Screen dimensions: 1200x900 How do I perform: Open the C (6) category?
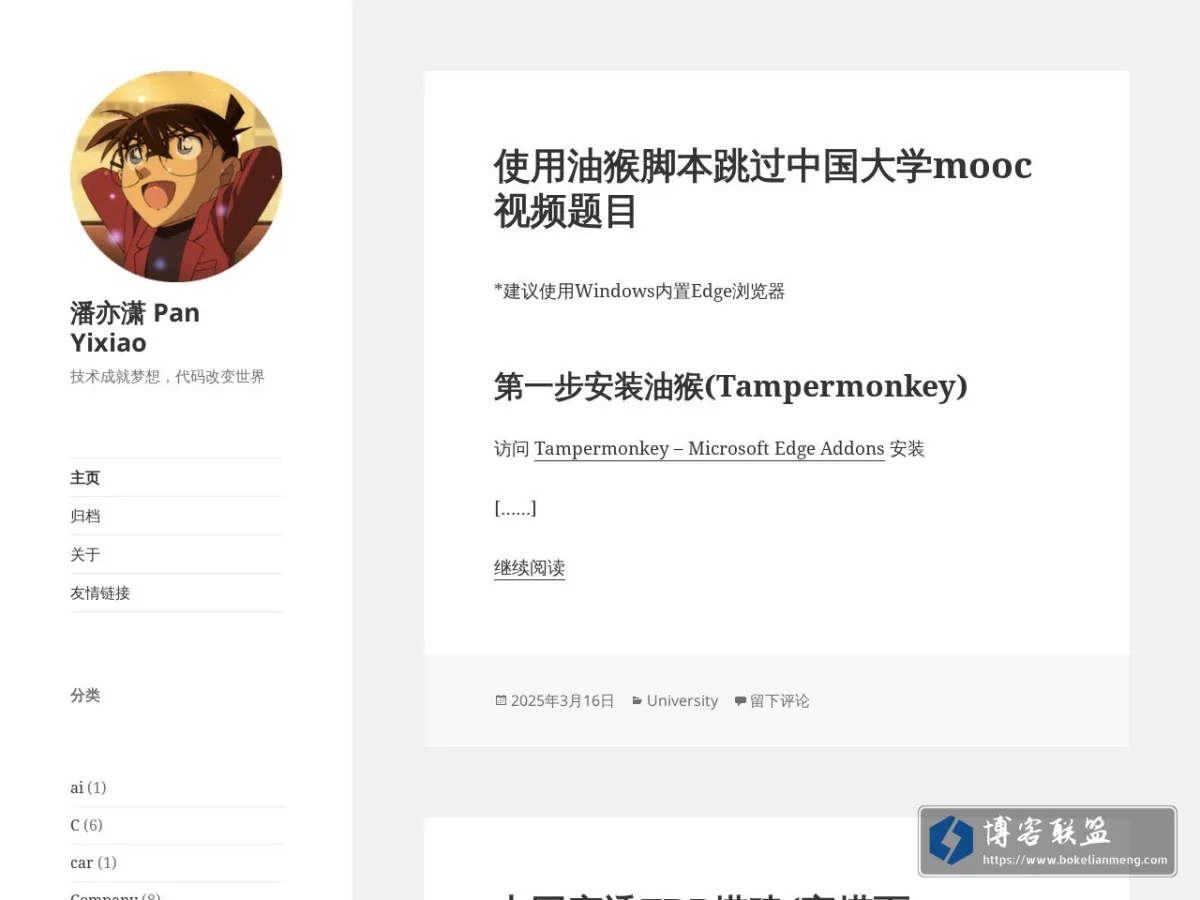tap(75, 825)
